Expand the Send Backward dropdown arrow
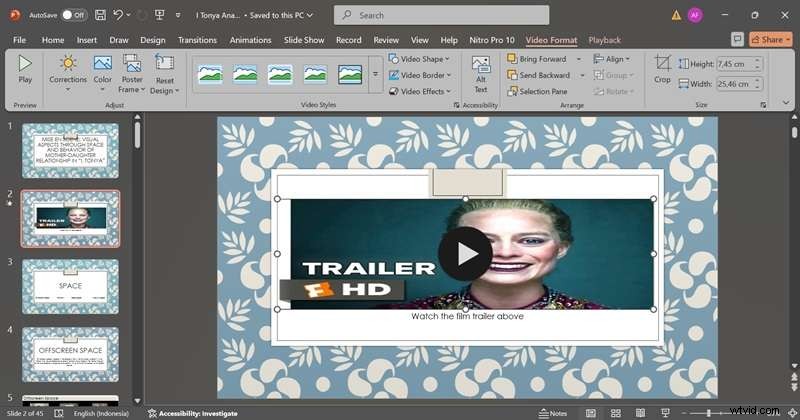 582,75
